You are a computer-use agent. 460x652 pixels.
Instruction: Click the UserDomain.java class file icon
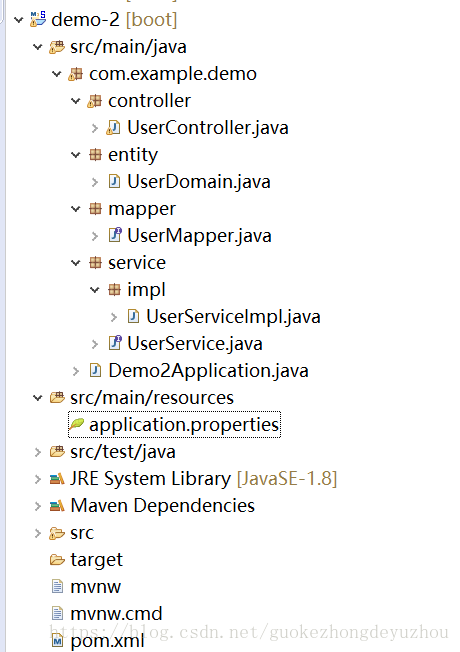click(114, 182)
